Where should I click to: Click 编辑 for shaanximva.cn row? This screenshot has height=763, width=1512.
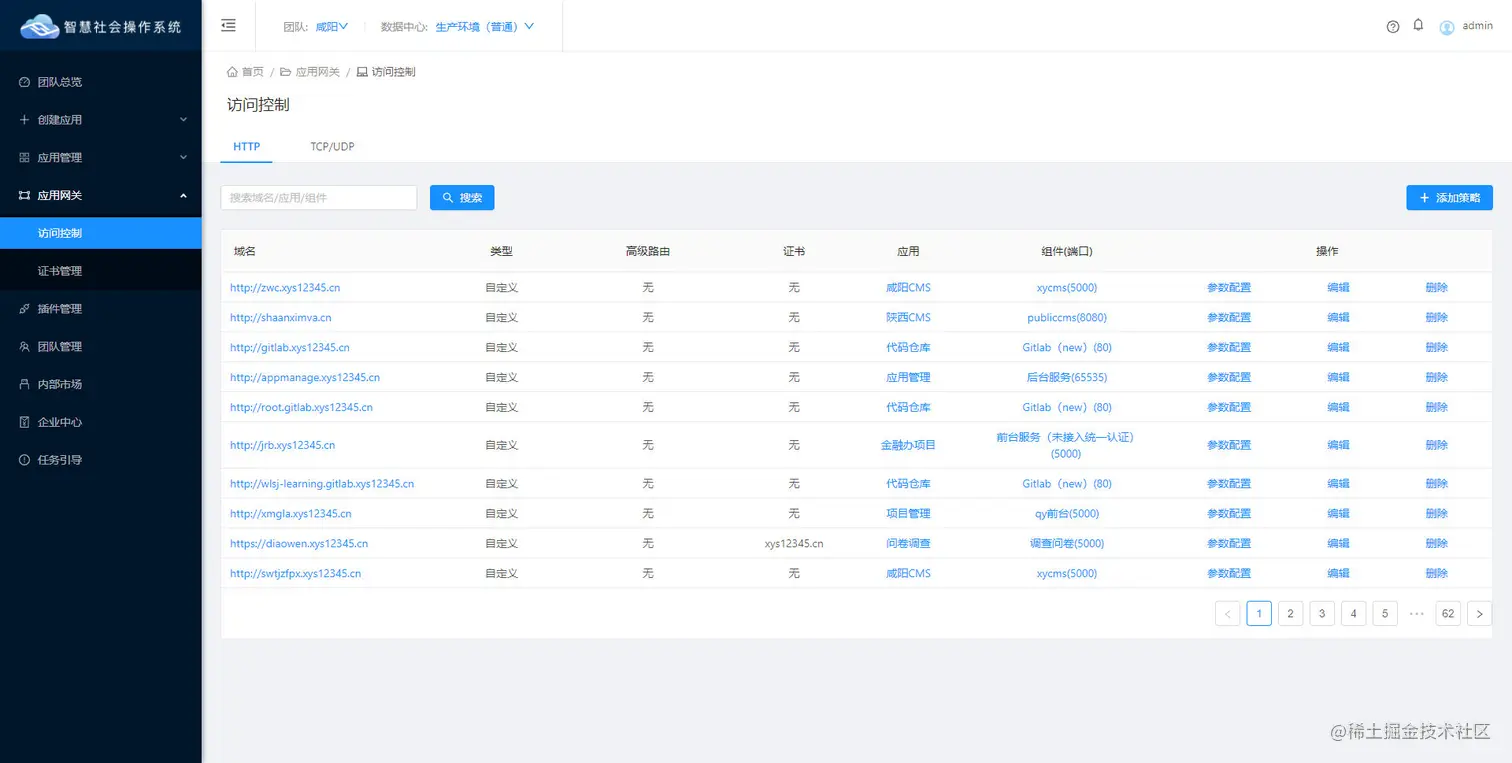tap(1338, 318)
